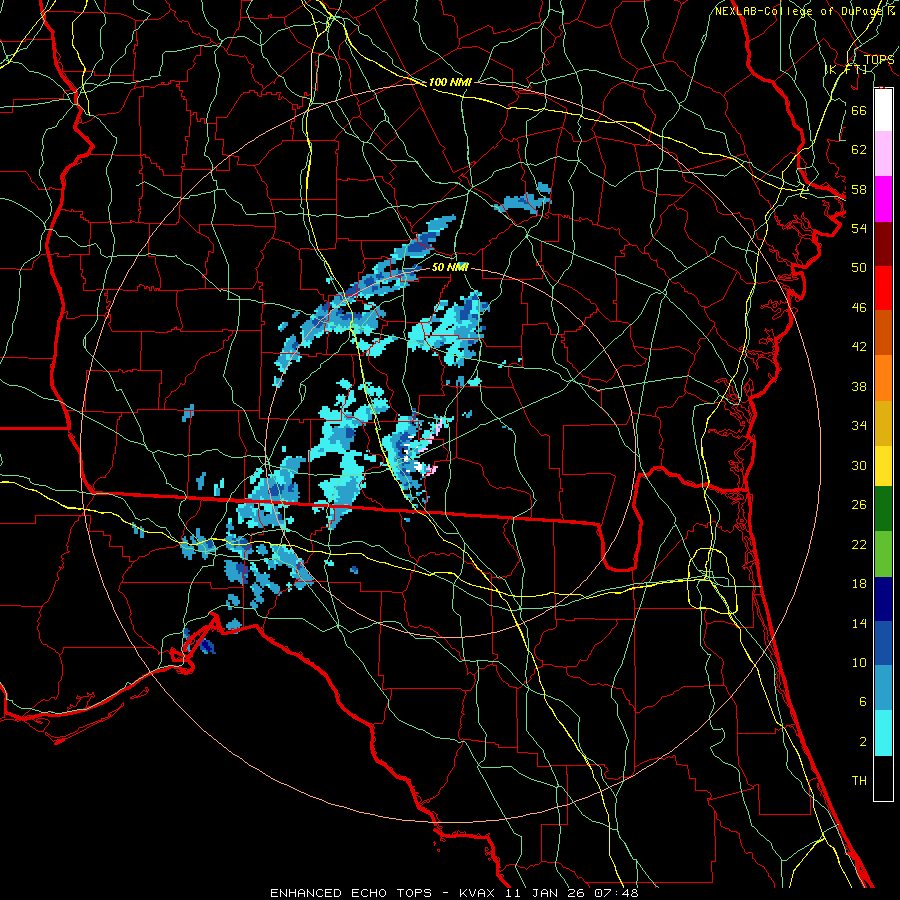The height and width of the screenshot is (900, 900).
Task: Click the legend value "6"
Action: (x=862, y=702)
